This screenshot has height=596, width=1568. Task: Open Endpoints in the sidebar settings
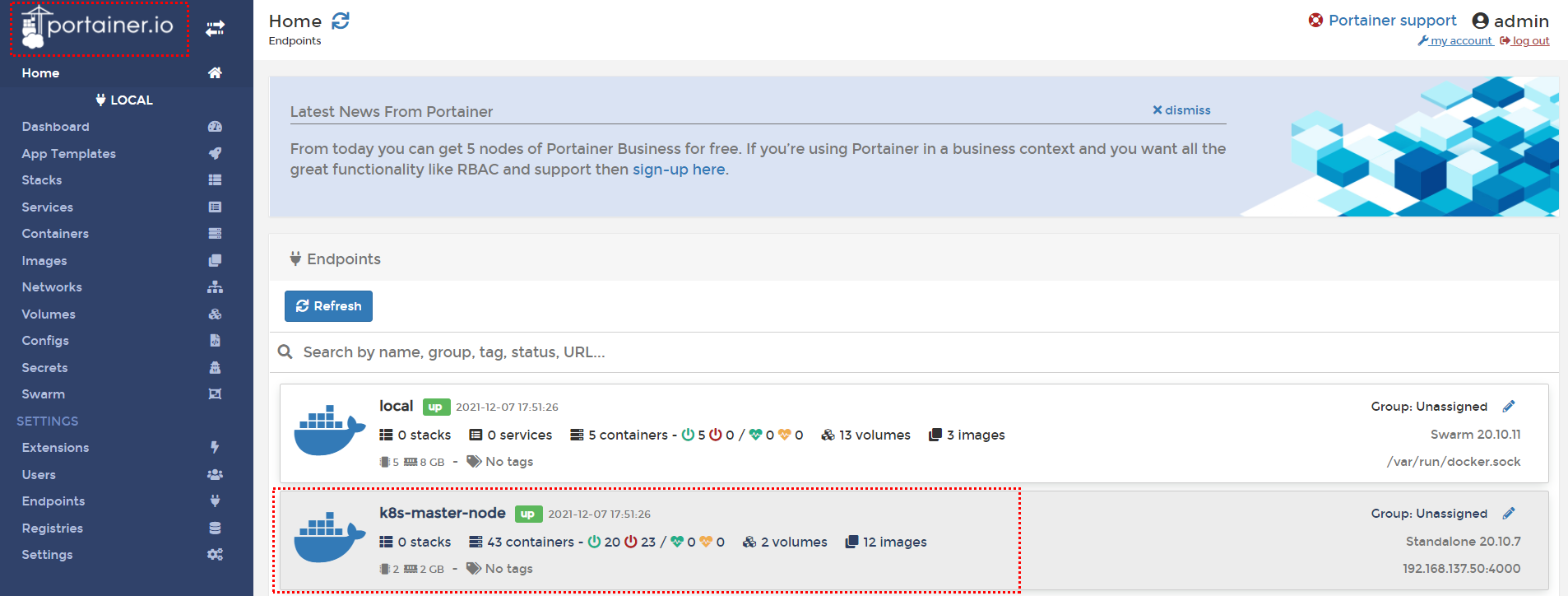[53, 501]
